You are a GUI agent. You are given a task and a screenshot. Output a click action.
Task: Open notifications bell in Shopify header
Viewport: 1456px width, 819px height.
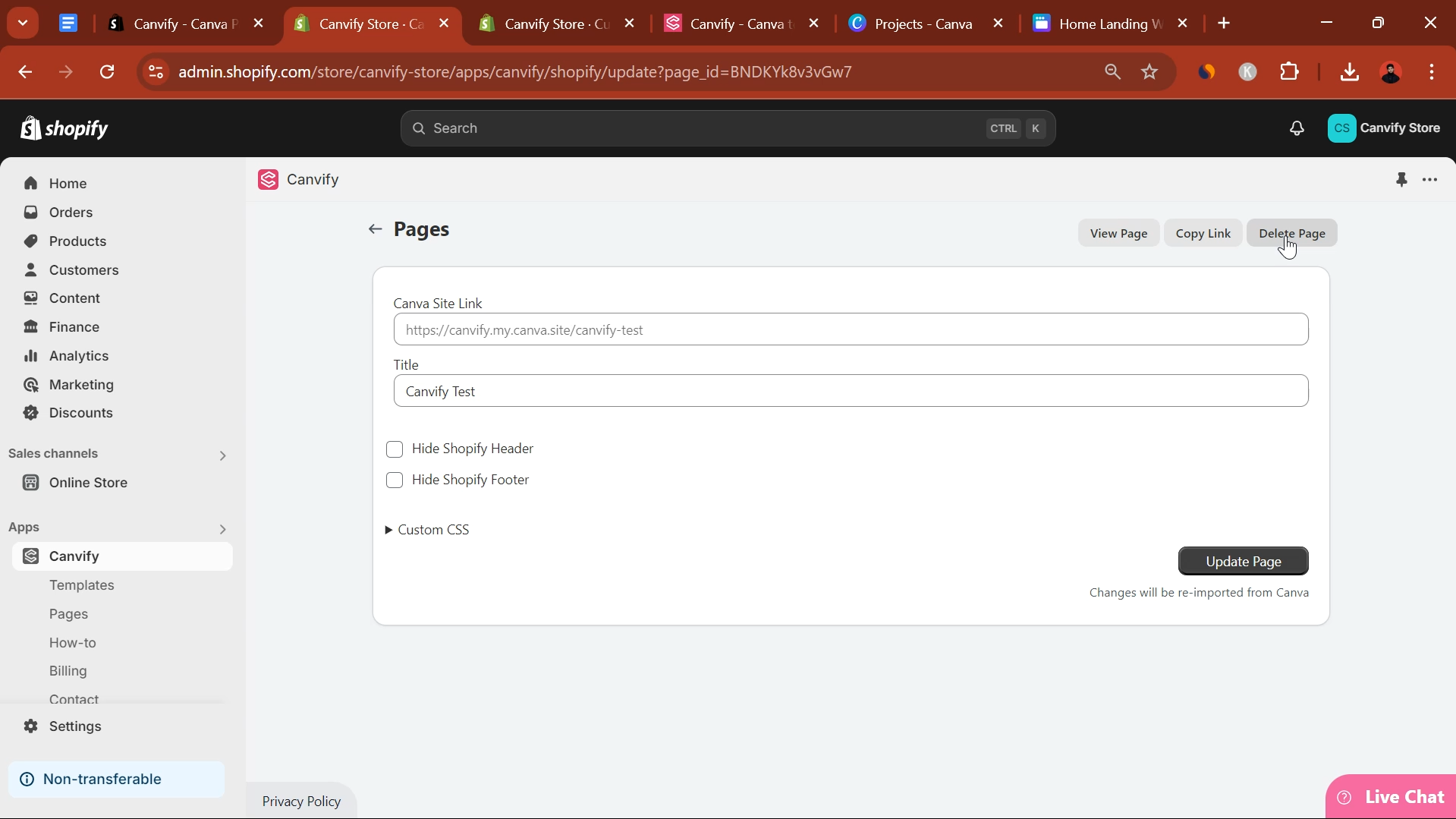pyautogui.click(x=1297, y=128)
